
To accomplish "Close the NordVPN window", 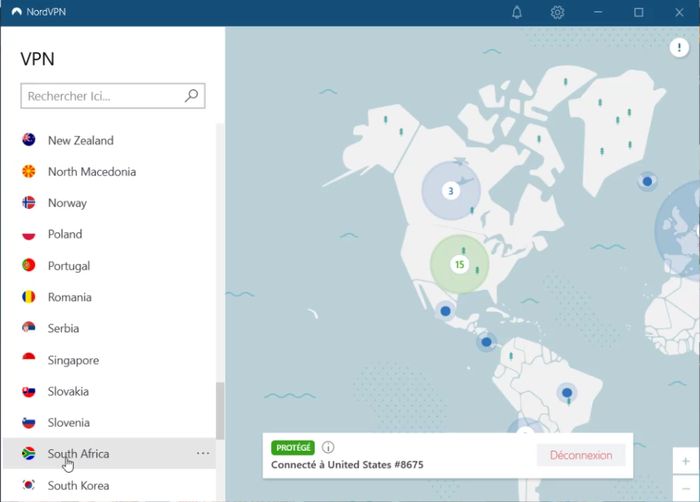I will pos(679,12).
